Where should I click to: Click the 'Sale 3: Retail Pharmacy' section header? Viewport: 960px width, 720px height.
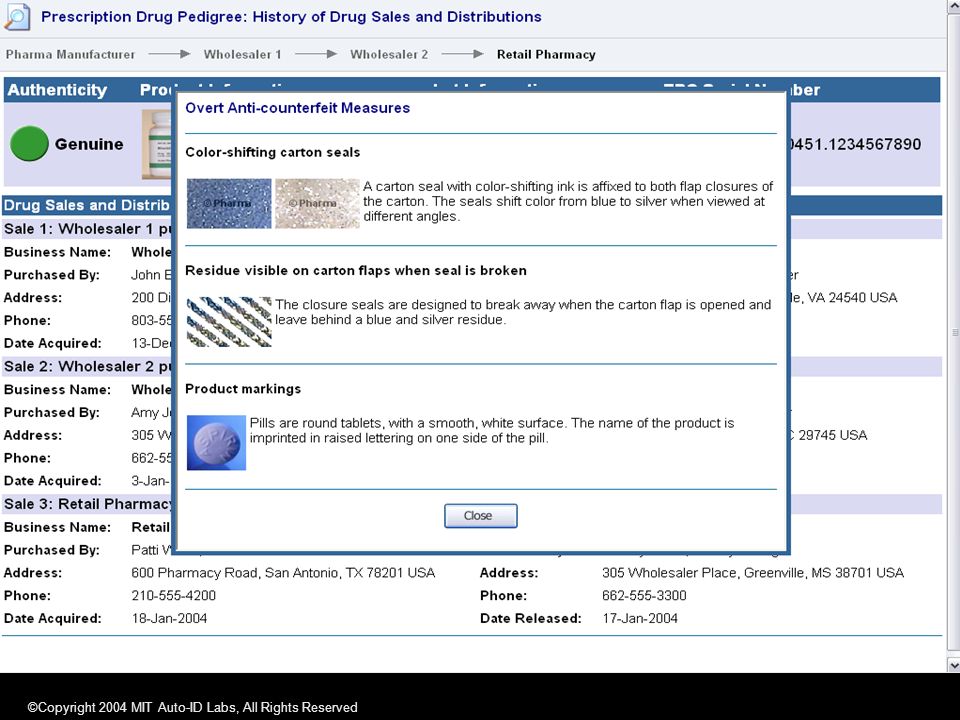[88, 504]
